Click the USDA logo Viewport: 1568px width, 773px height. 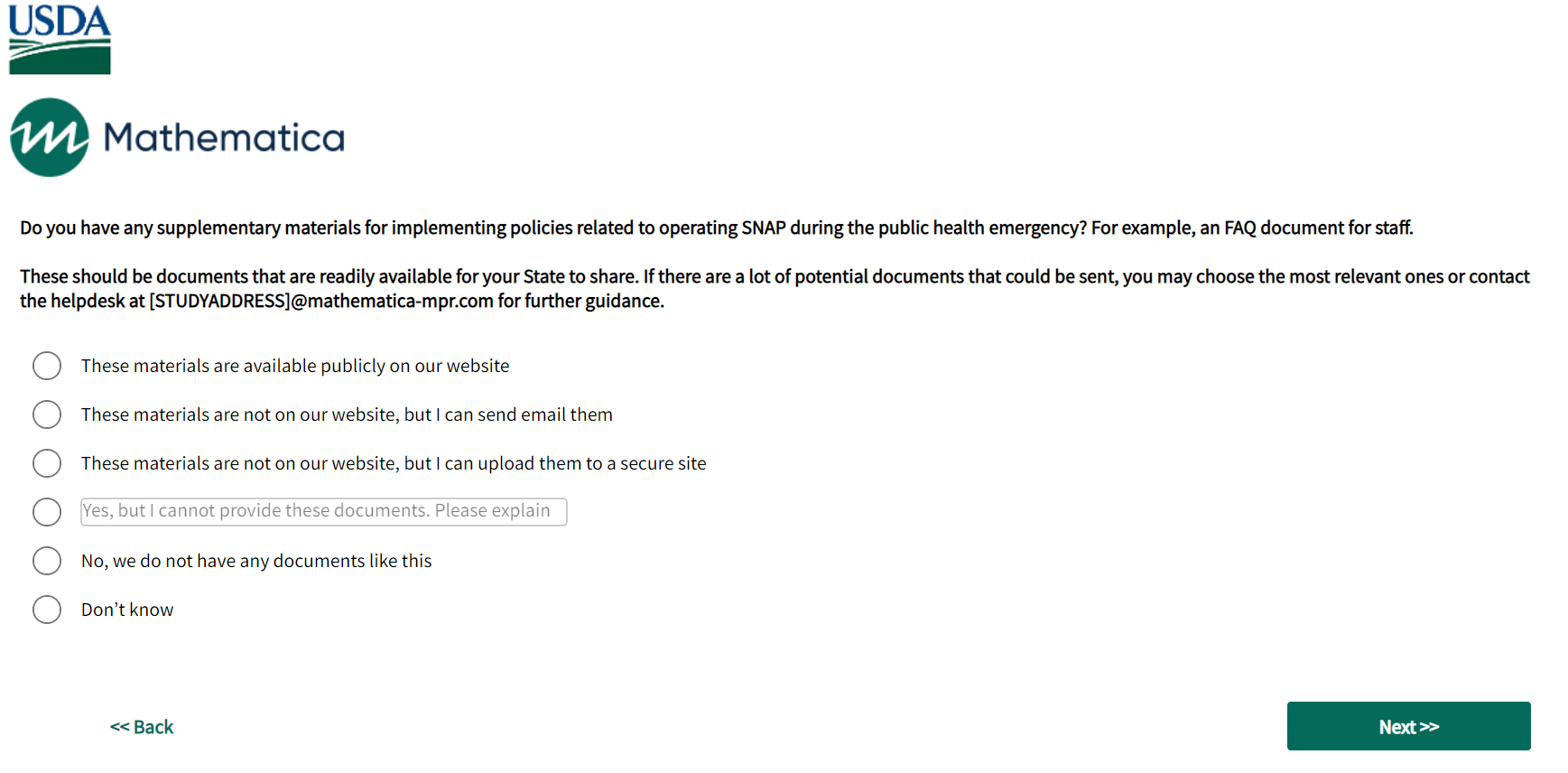pyautogui.click(x=60, y=40)
